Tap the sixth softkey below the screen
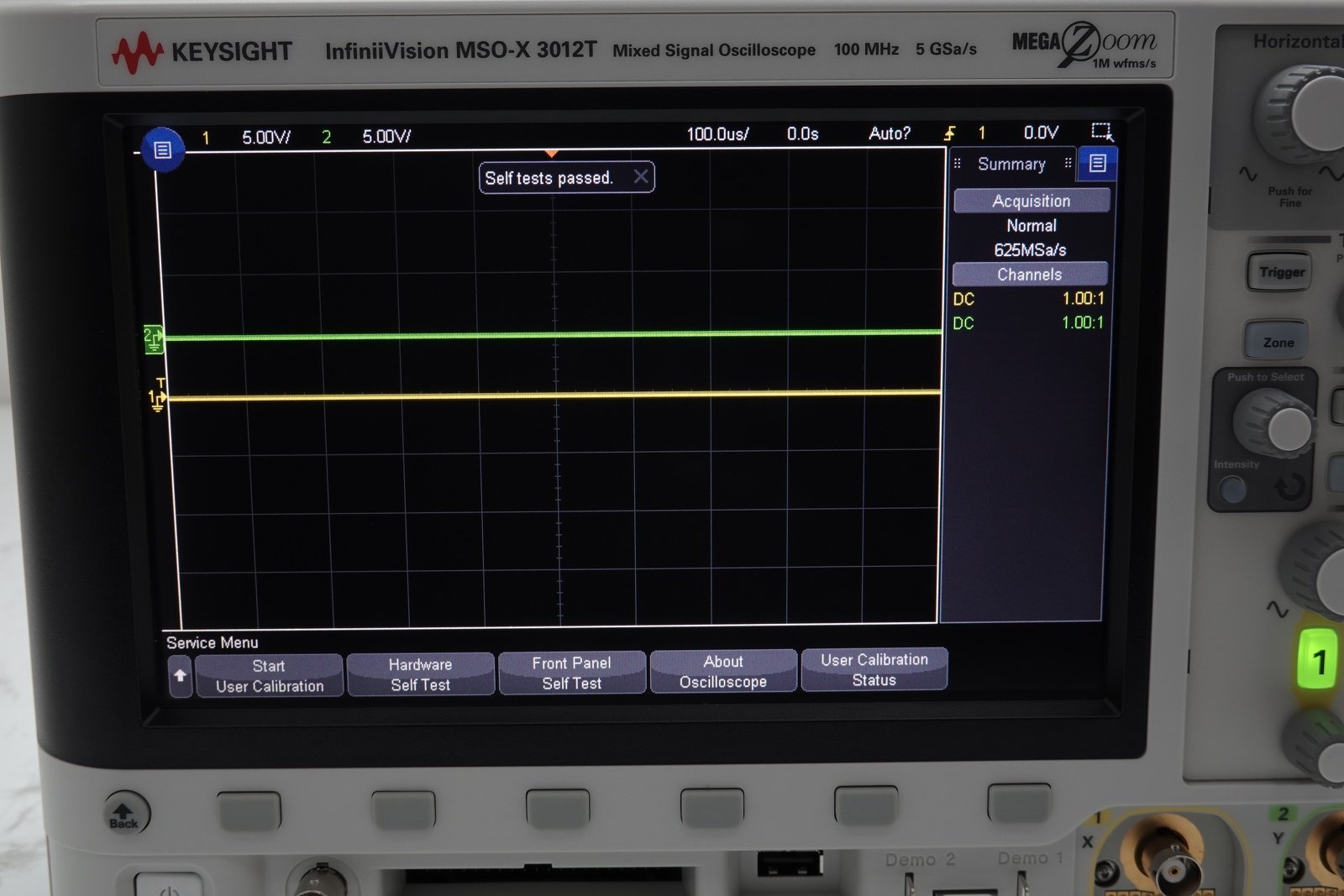1344x896 pixels. (1020, 803)
